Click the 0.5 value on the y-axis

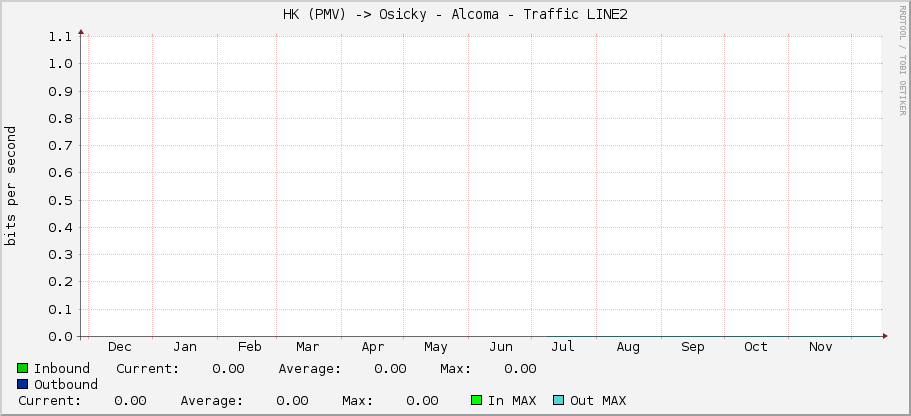(x=59, y=200)
